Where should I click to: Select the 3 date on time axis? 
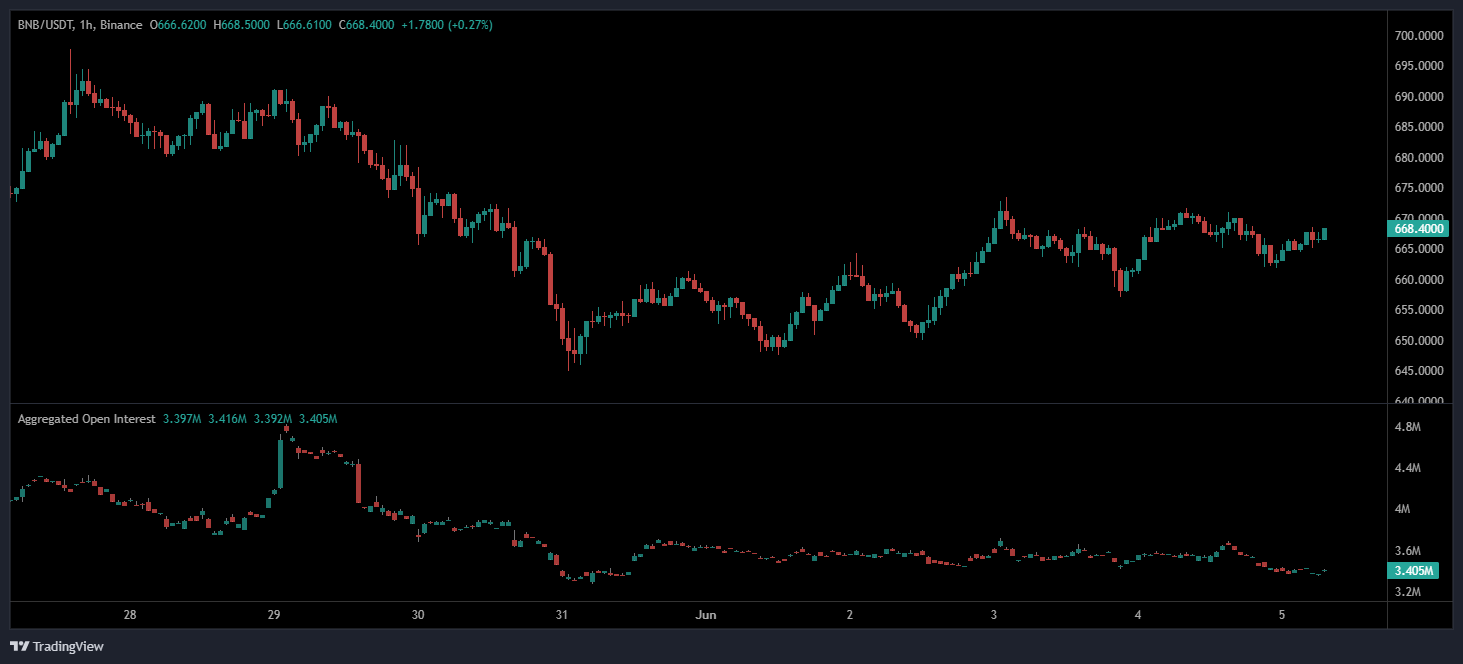994,614
